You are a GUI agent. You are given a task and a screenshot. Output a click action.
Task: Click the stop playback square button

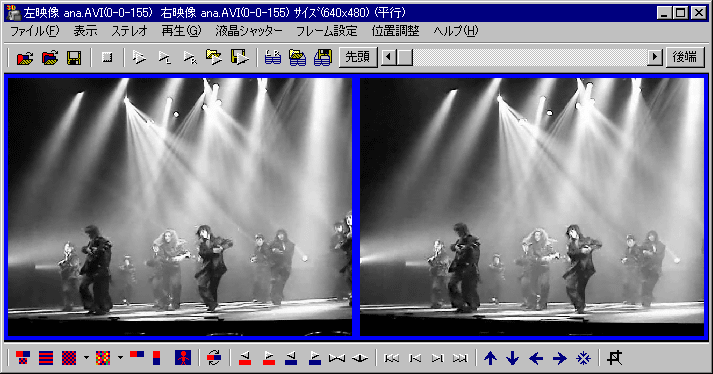[107, 57]
